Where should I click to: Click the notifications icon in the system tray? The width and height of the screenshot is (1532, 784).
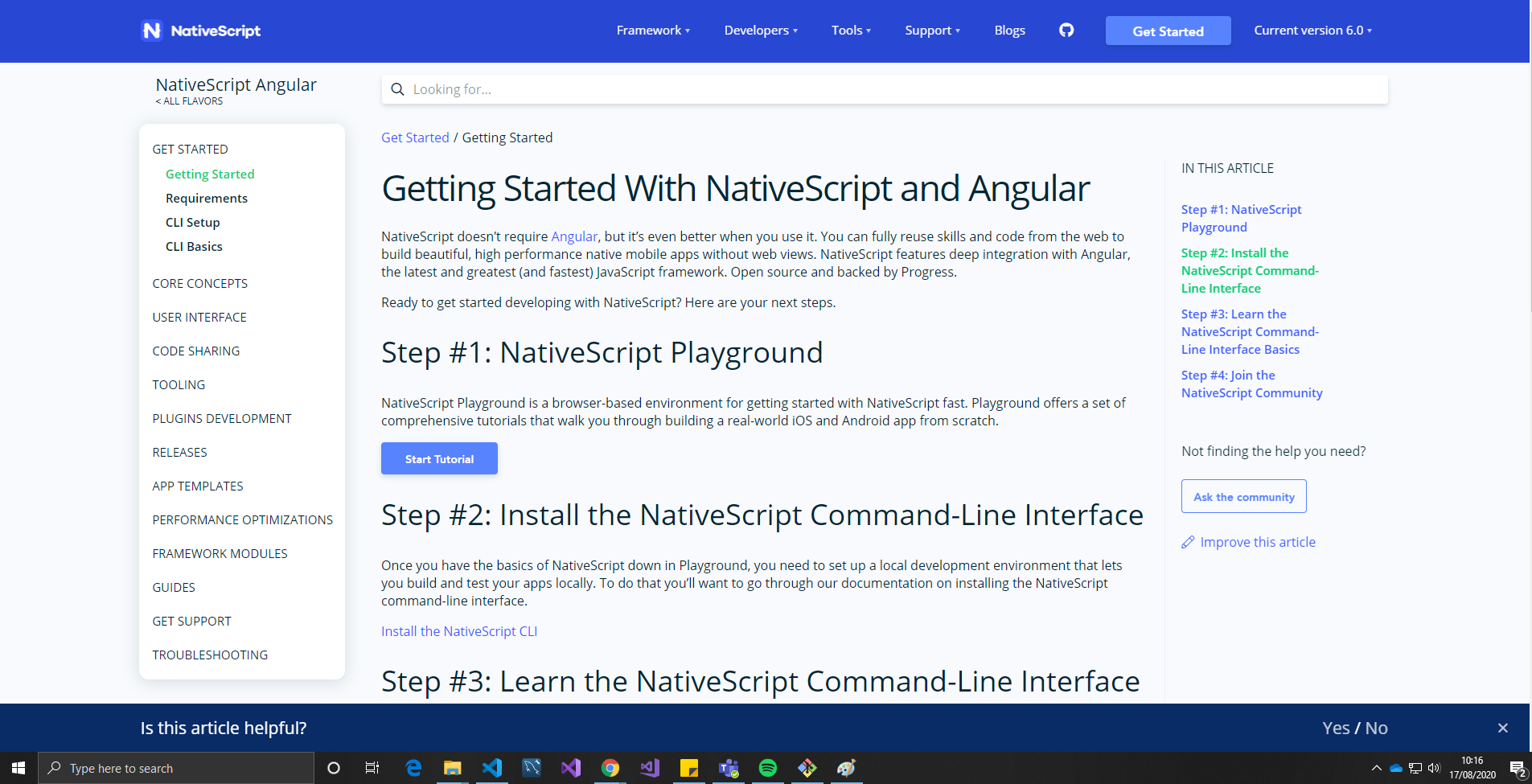[1518, 768]
